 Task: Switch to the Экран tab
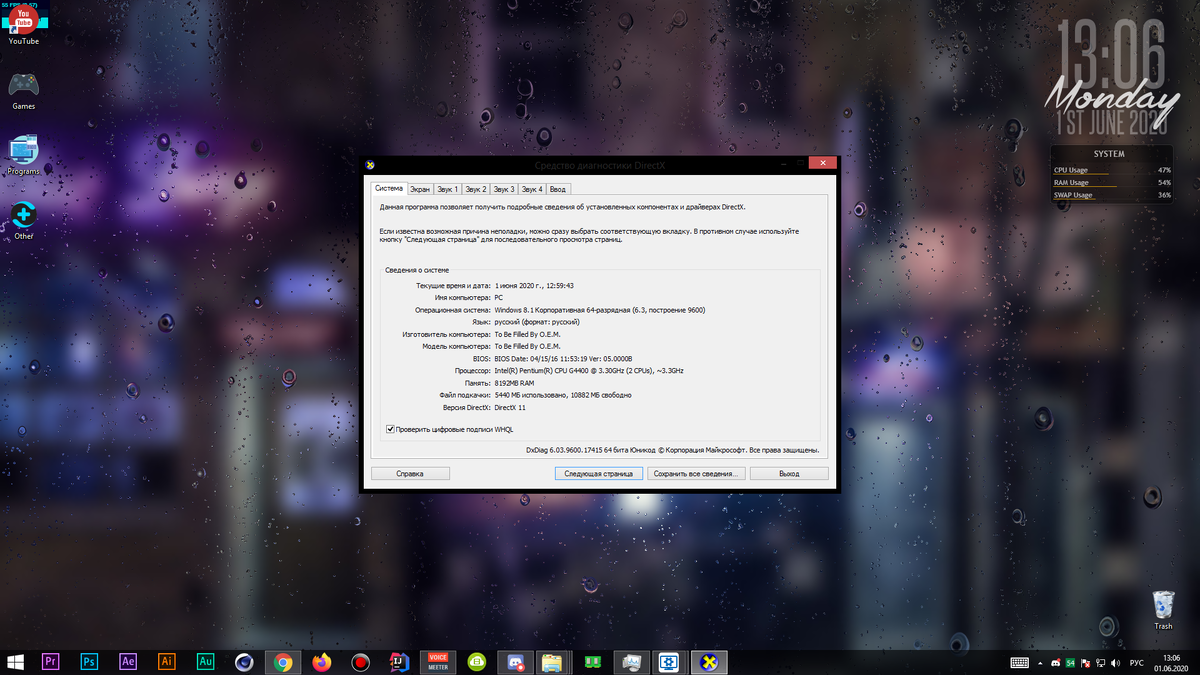point(420,189)
